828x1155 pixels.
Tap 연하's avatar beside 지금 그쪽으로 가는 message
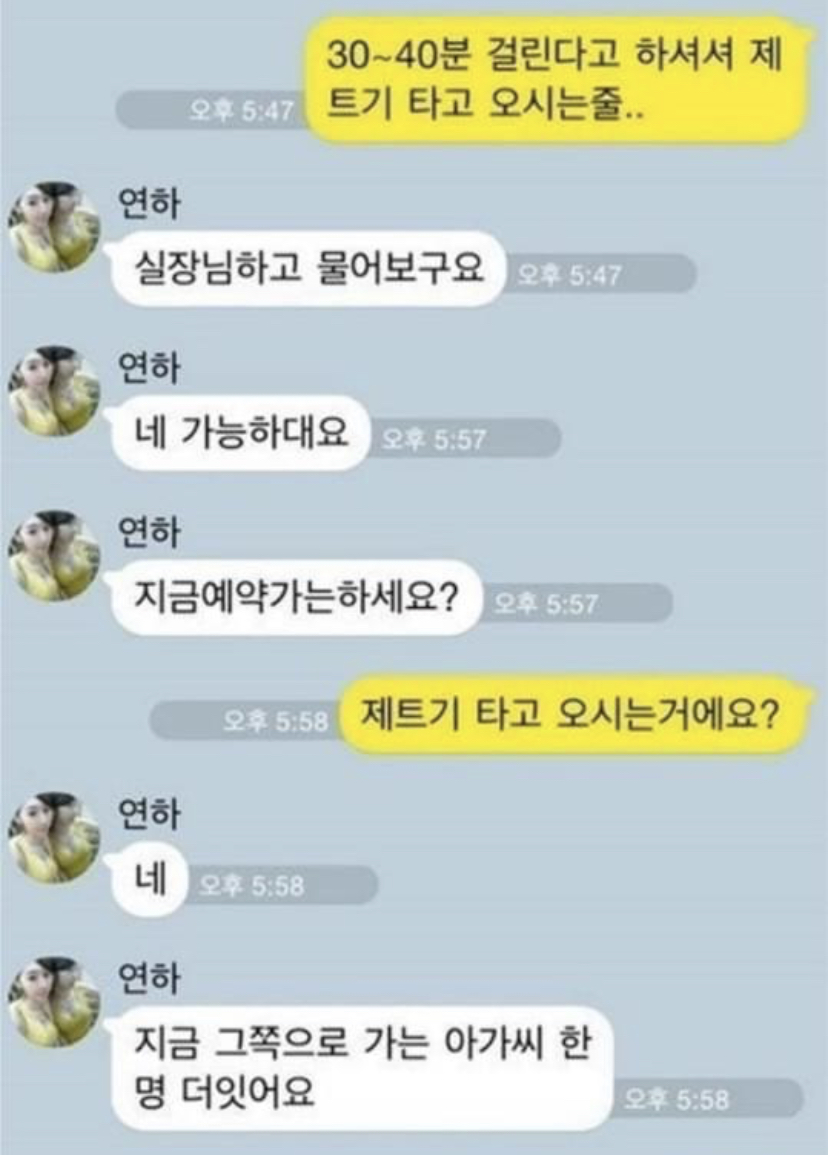point(54,1002)
